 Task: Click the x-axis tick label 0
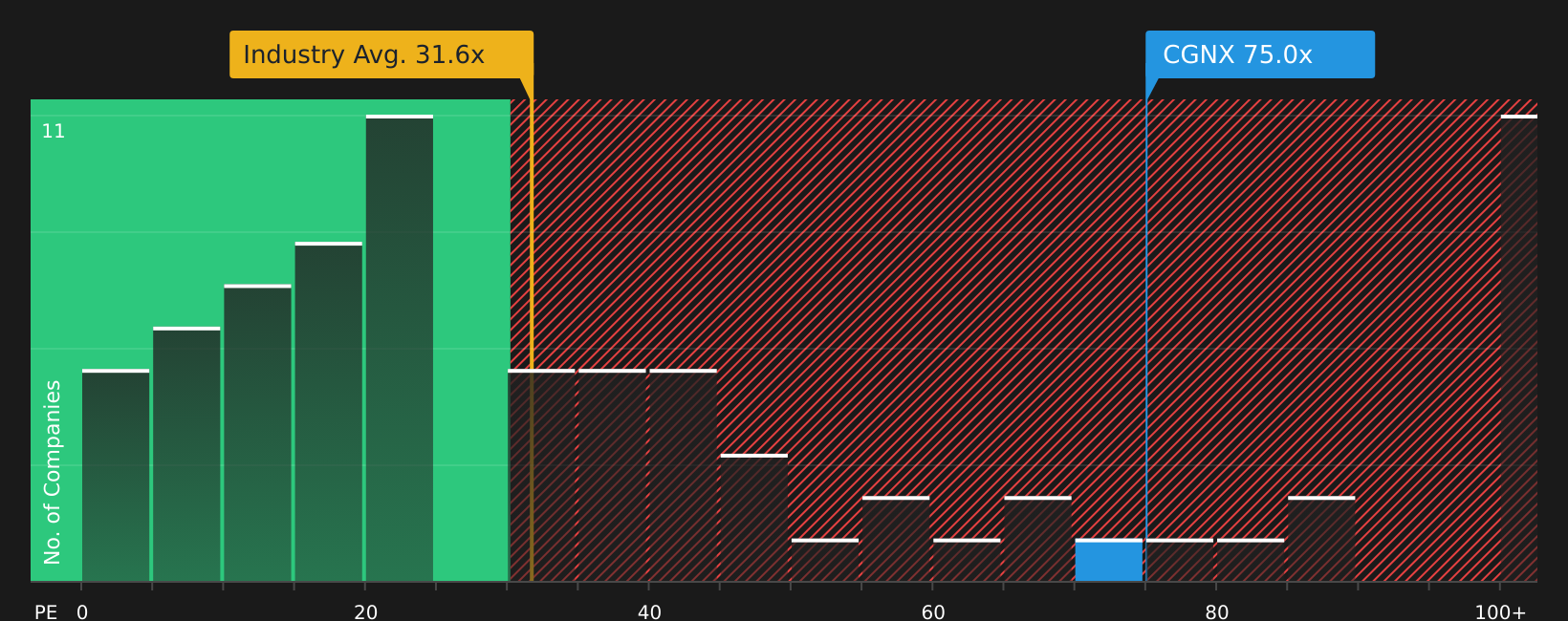(x=82, y=612)
